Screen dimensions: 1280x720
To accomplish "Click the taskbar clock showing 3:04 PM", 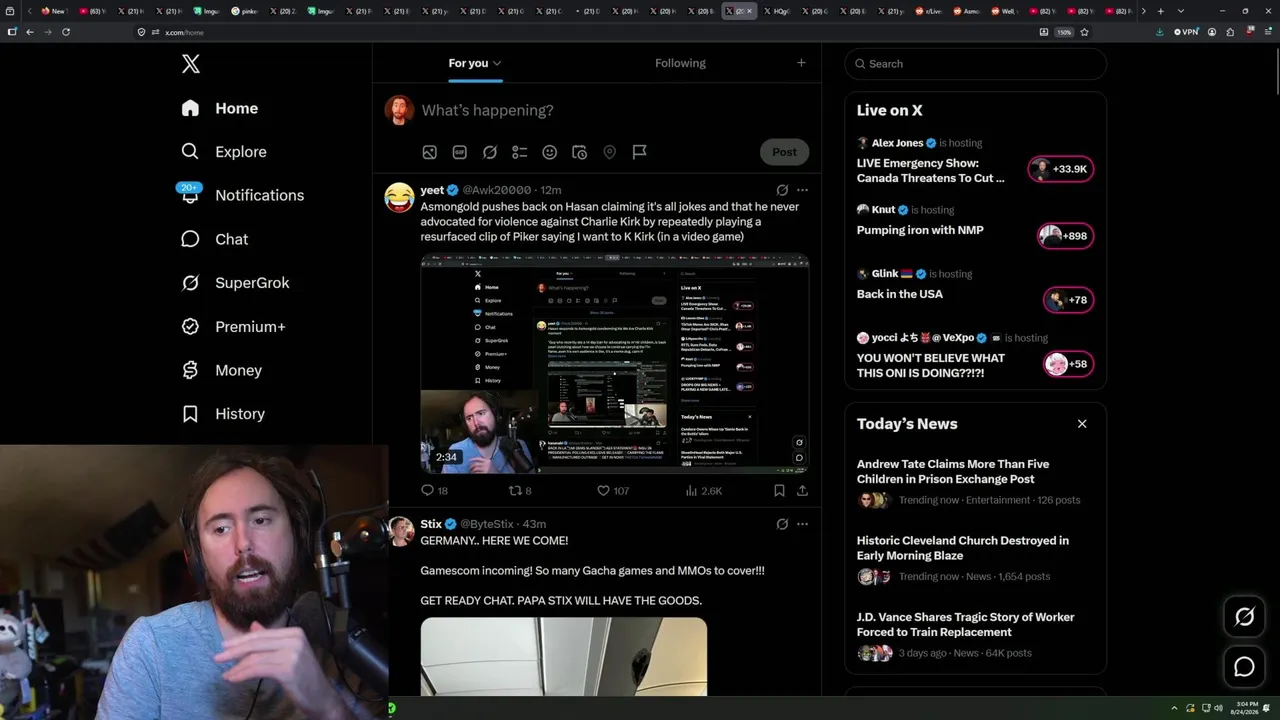I will pos(1245,708).
